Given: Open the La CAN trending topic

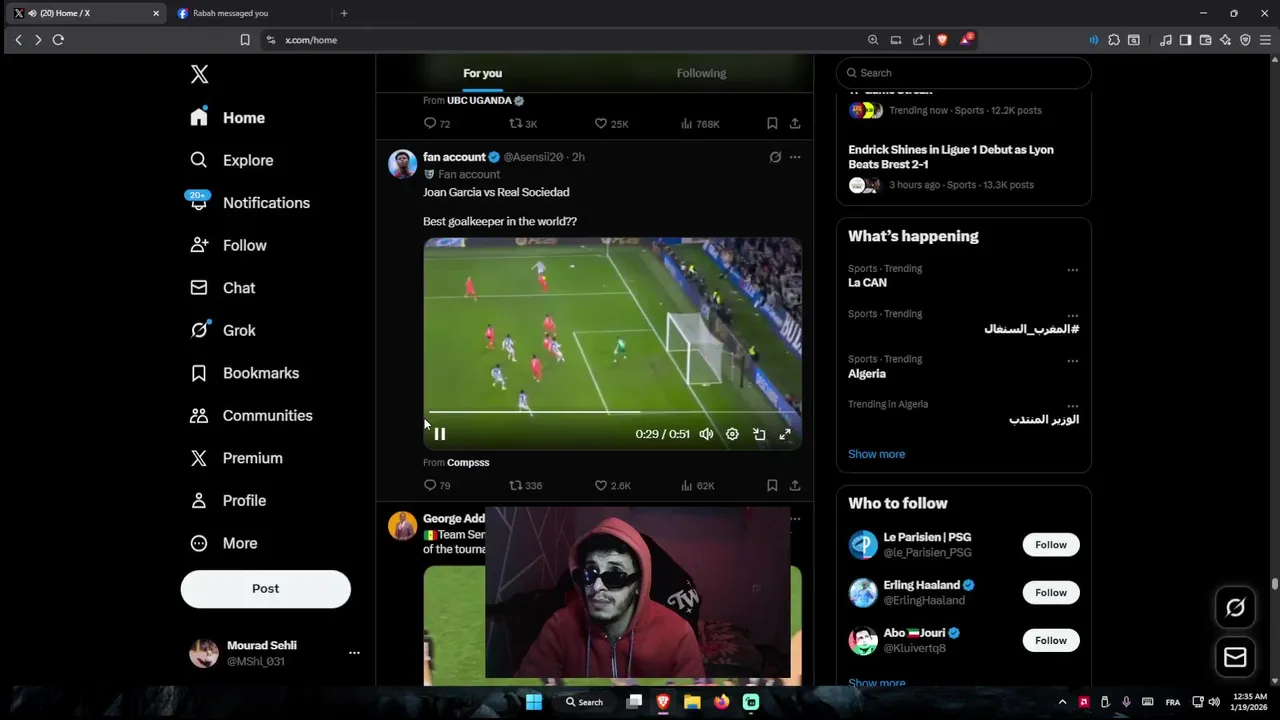Looking at the screenshot, I should pyautogui.click(x=867, y=283).
